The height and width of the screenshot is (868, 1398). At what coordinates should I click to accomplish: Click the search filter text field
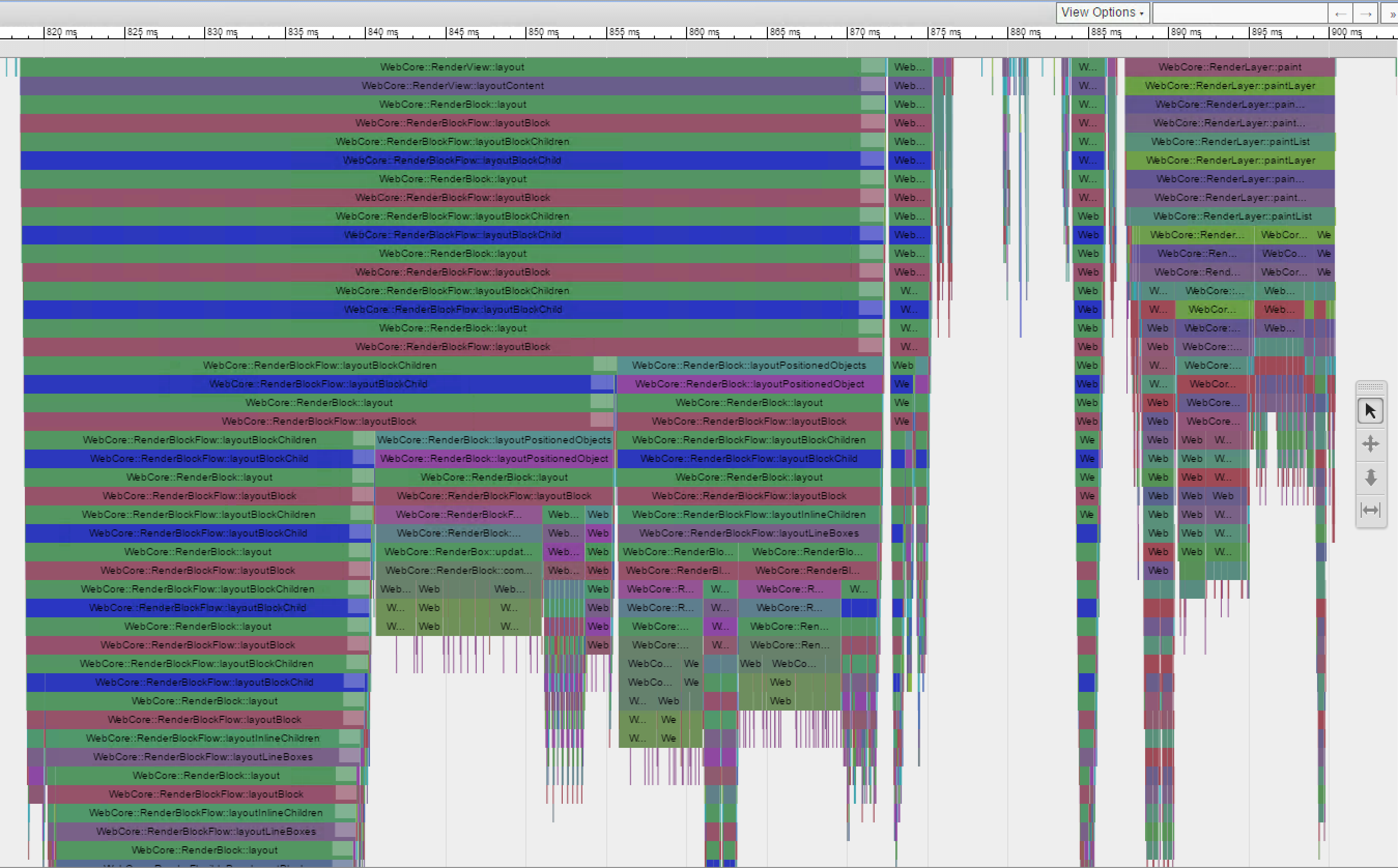[1239, 13]
